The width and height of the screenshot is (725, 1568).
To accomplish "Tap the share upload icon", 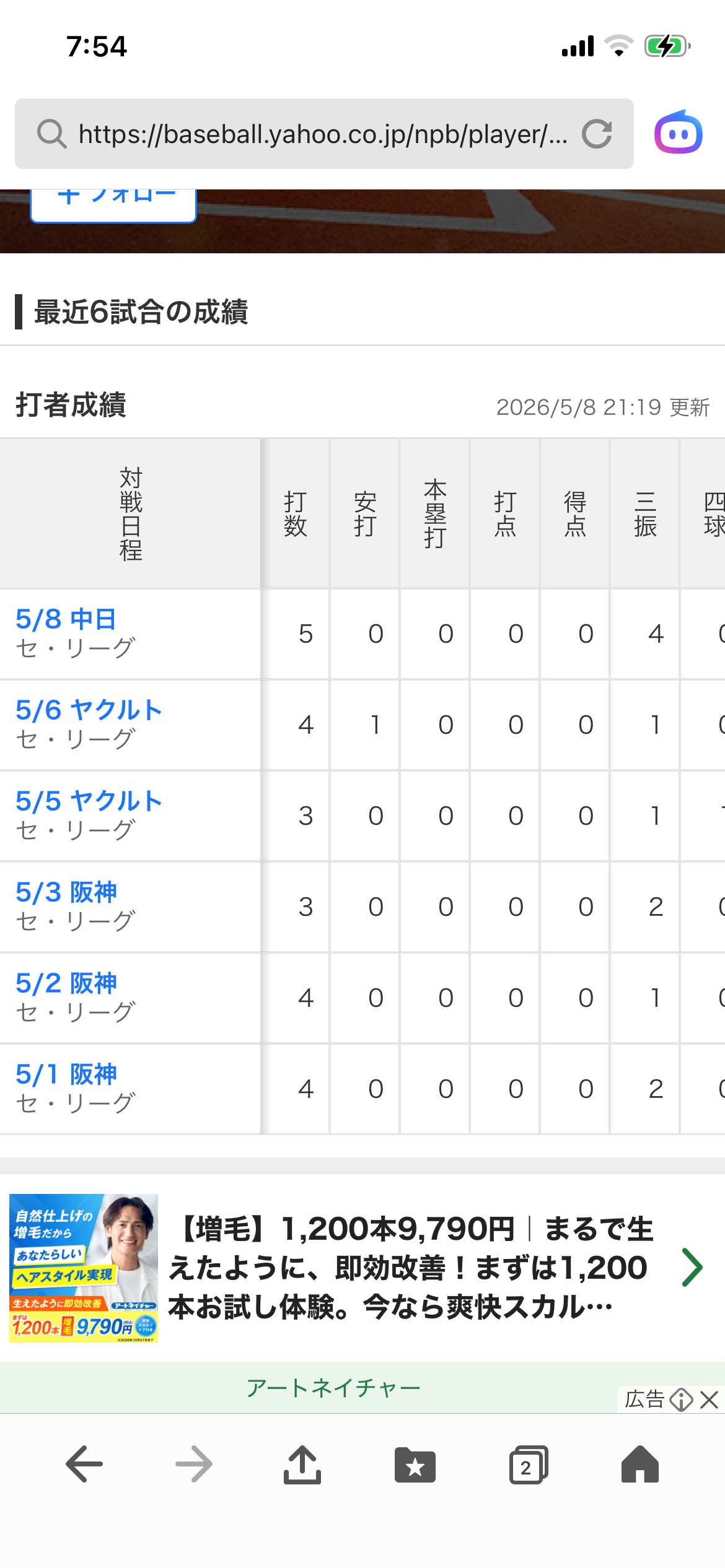I will [302, 1464].
